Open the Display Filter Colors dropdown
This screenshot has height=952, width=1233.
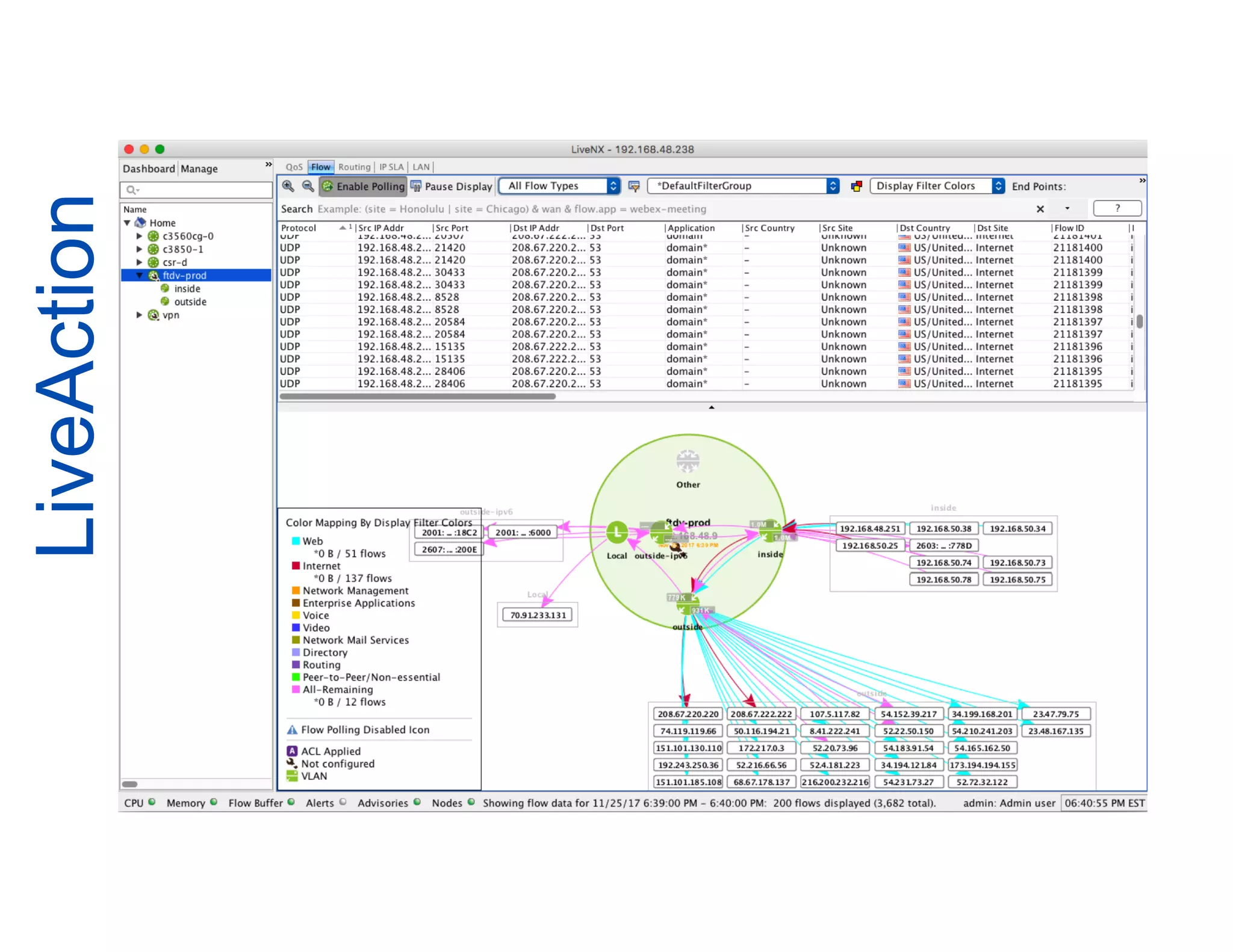(x=937, y=186)
